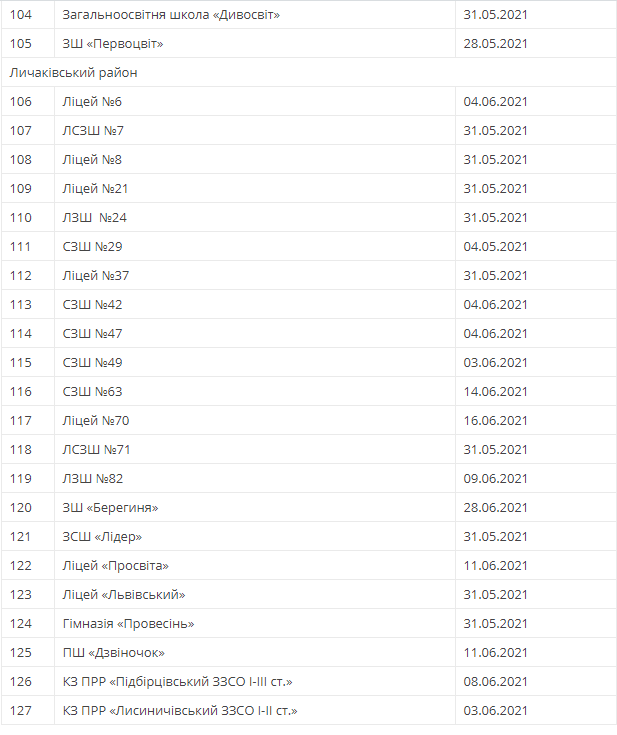Select the Ліцей №6 row name
The width and height of the screenshot is (617, 735).
92,102
